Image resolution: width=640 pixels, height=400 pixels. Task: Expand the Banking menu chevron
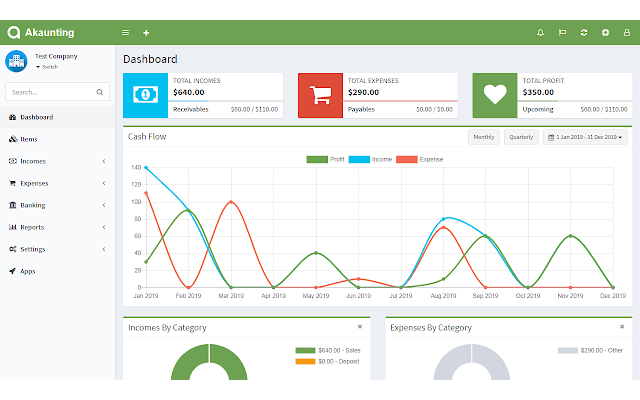(104, 205)
